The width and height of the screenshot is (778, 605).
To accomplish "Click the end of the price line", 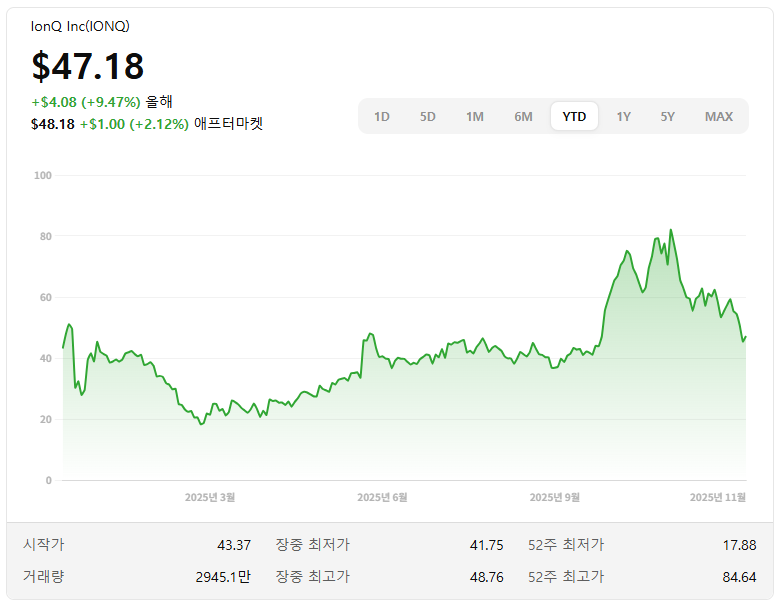I will click(746, 337).
